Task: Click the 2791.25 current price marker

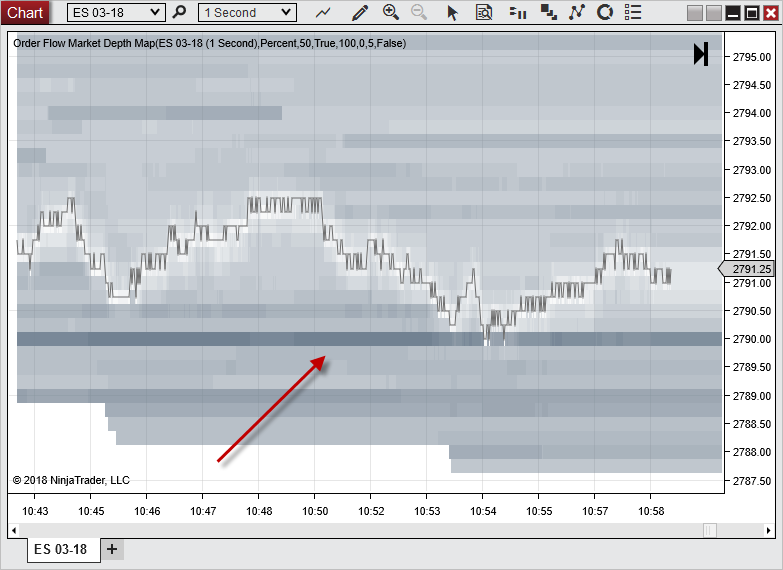Action: [x=750, y=269]
